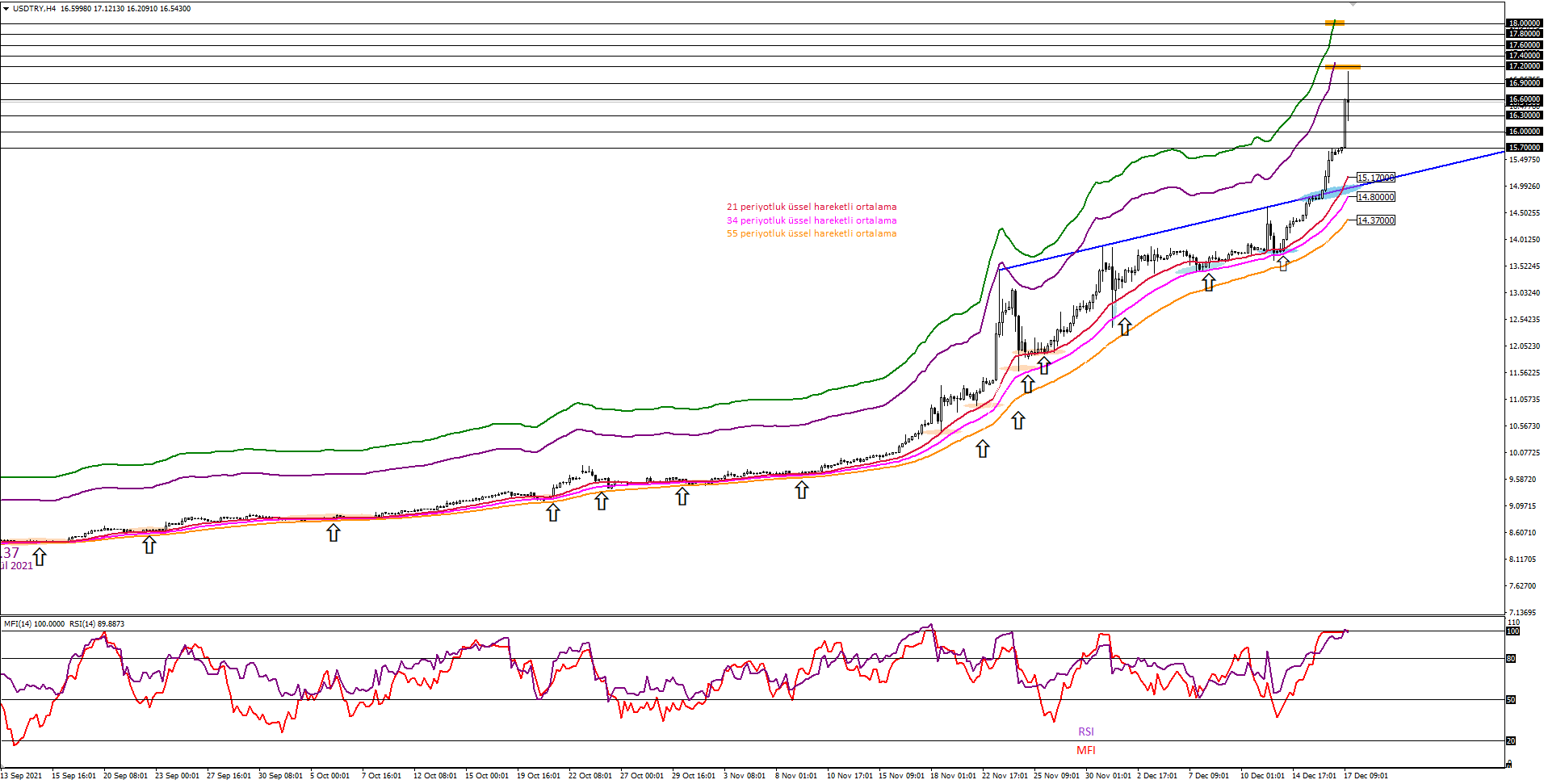
Task: Select the 55 periyotluk üssel hareketli ortalama label
Action: [x=812, y=233]
